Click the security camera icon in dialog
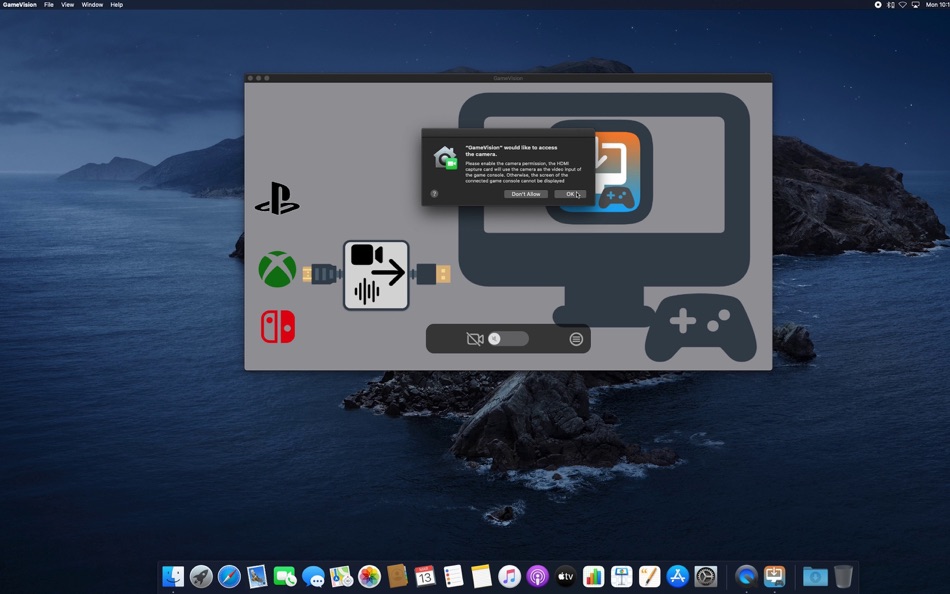Image resolution: width=950 pixels, height=594 pixels. (x=445, y=158)
